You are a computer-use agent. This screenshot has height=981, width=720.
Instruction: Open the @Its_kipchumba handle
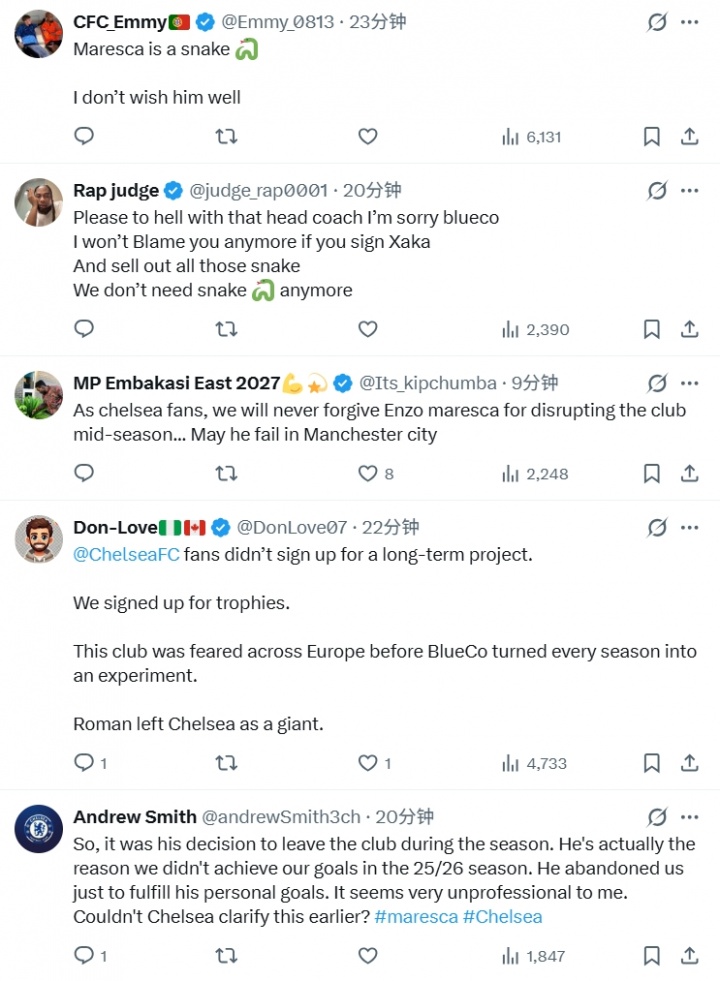pos(428,383)
